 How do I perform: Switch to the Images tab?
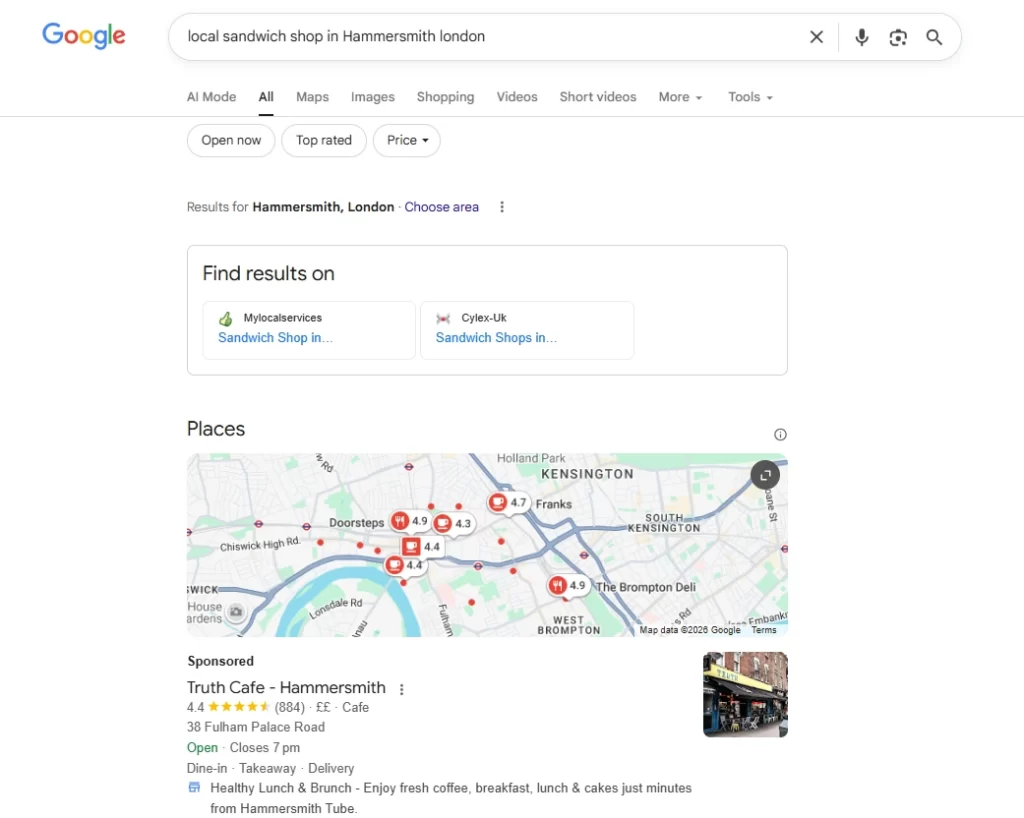pos(372,97)
